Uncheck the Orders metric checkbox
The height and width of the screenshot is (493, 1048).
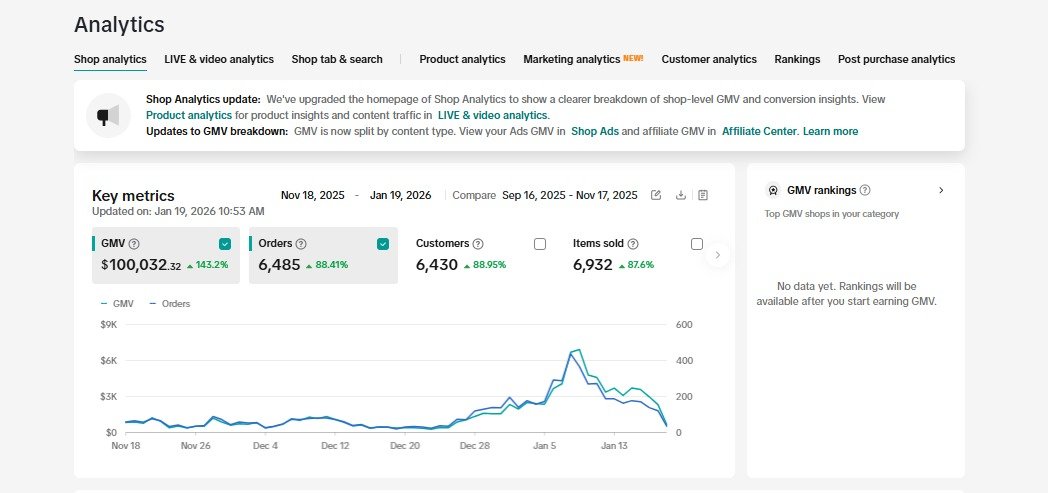pos(383,244)
